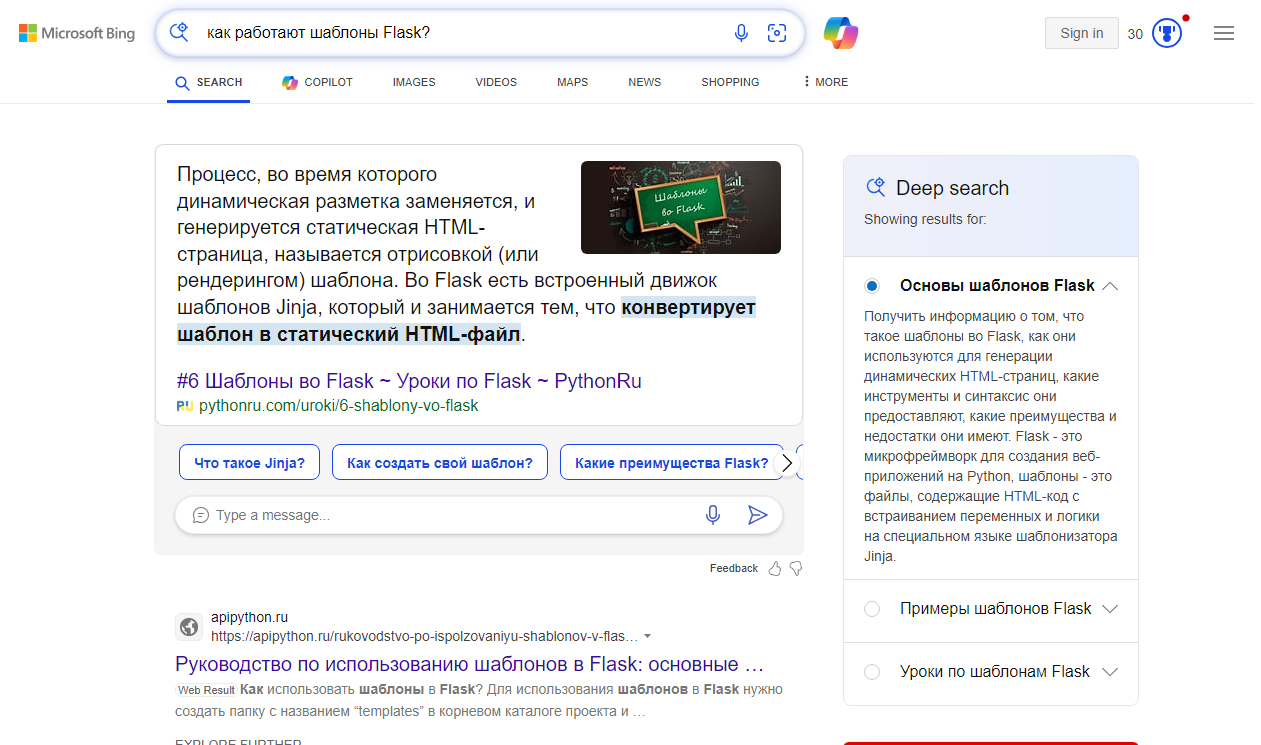This screenshot has height=745, width=1261.
Task: Expand the Уроки по шаблонам Flask chevron
Action: tap(1109, 672)
